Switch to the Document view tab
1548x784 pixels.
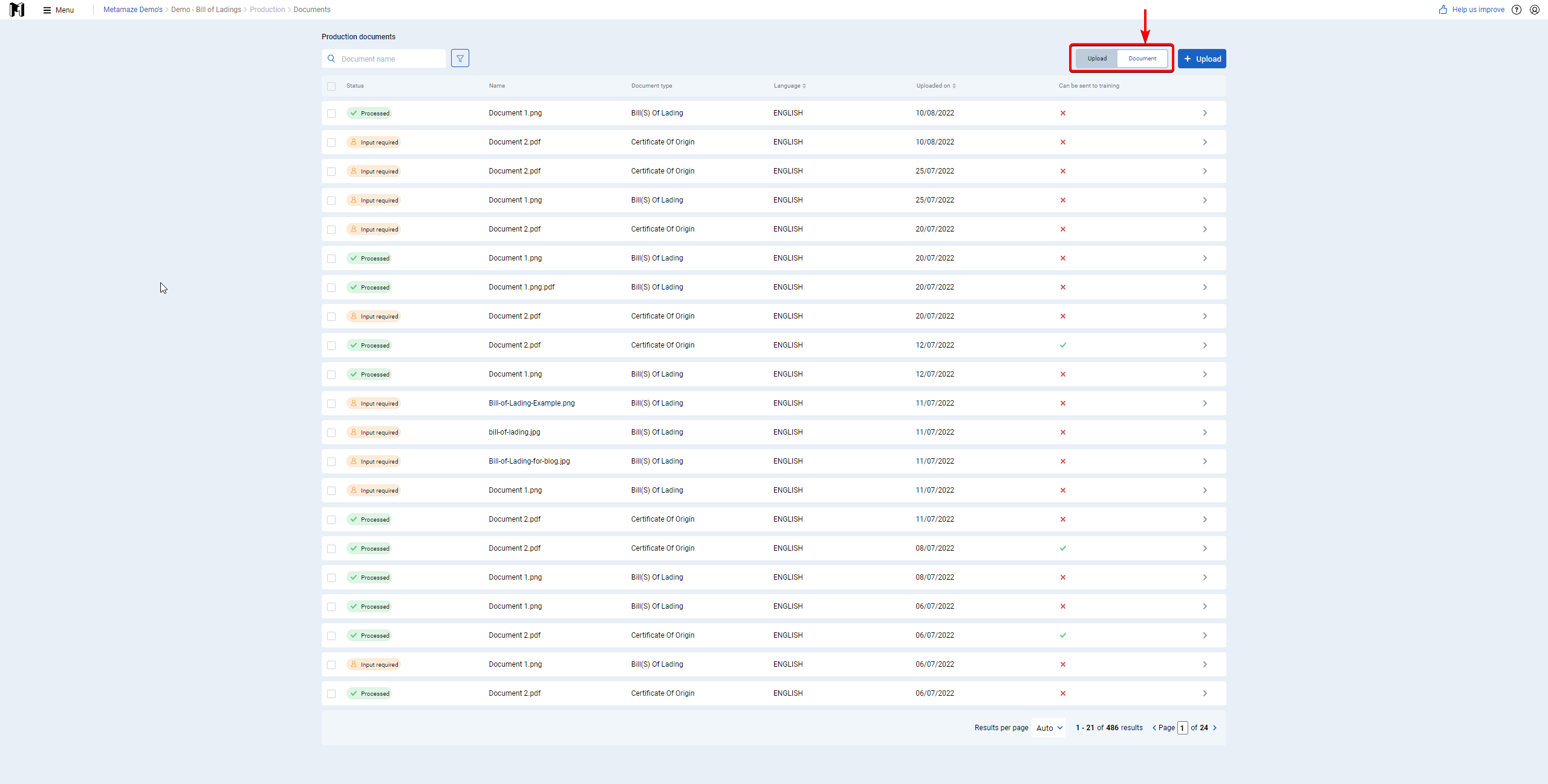1142,59
